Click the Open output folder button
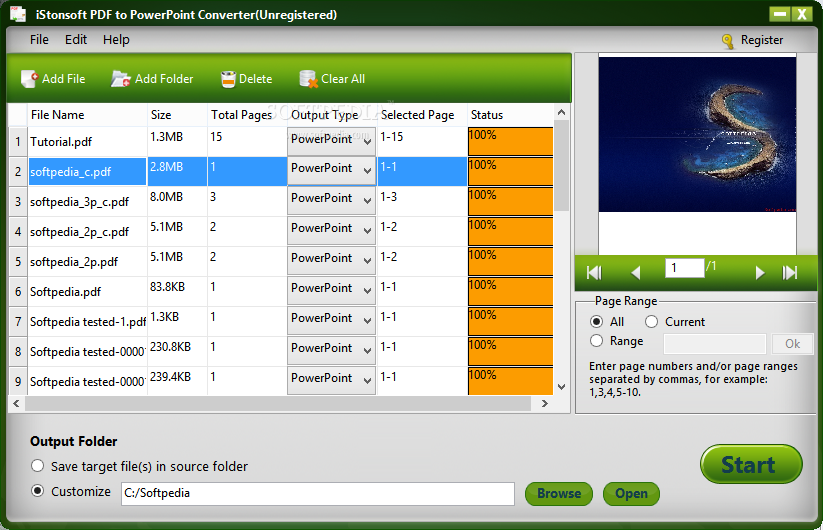Viewport: 823px width, 530px height. click(x=631, y=494)
